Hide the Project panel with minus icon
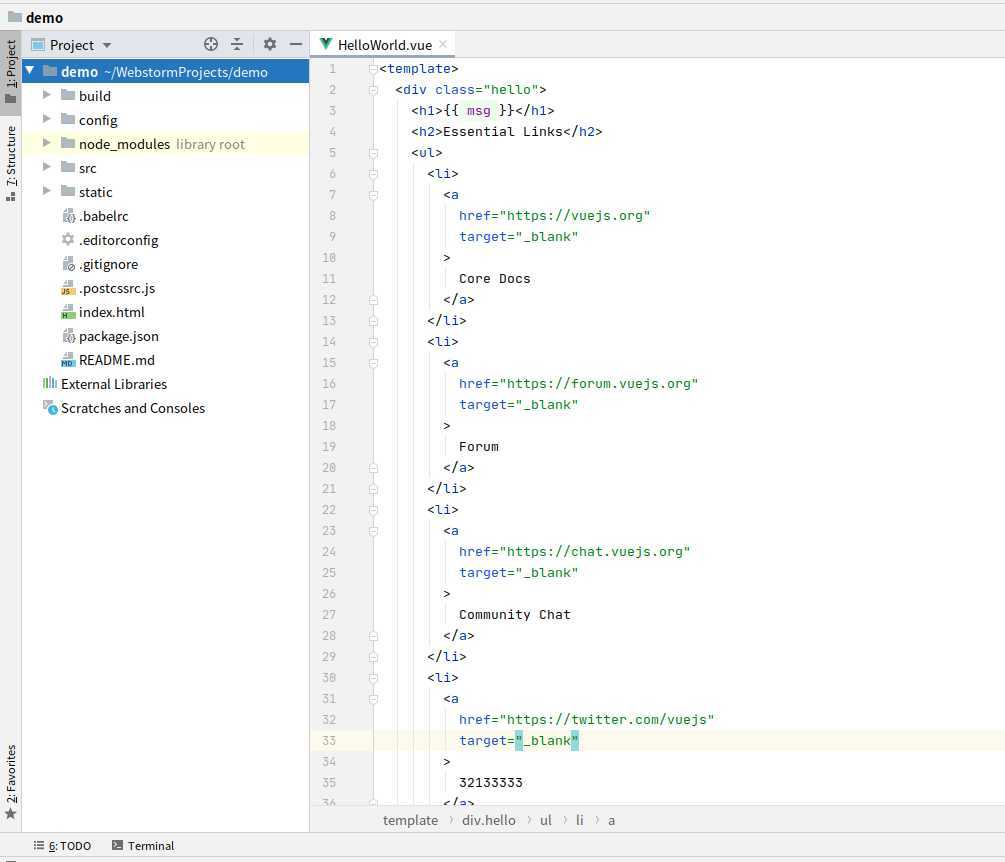The width and height of the screenshot is (1005, 862). [x=295, y=44]
